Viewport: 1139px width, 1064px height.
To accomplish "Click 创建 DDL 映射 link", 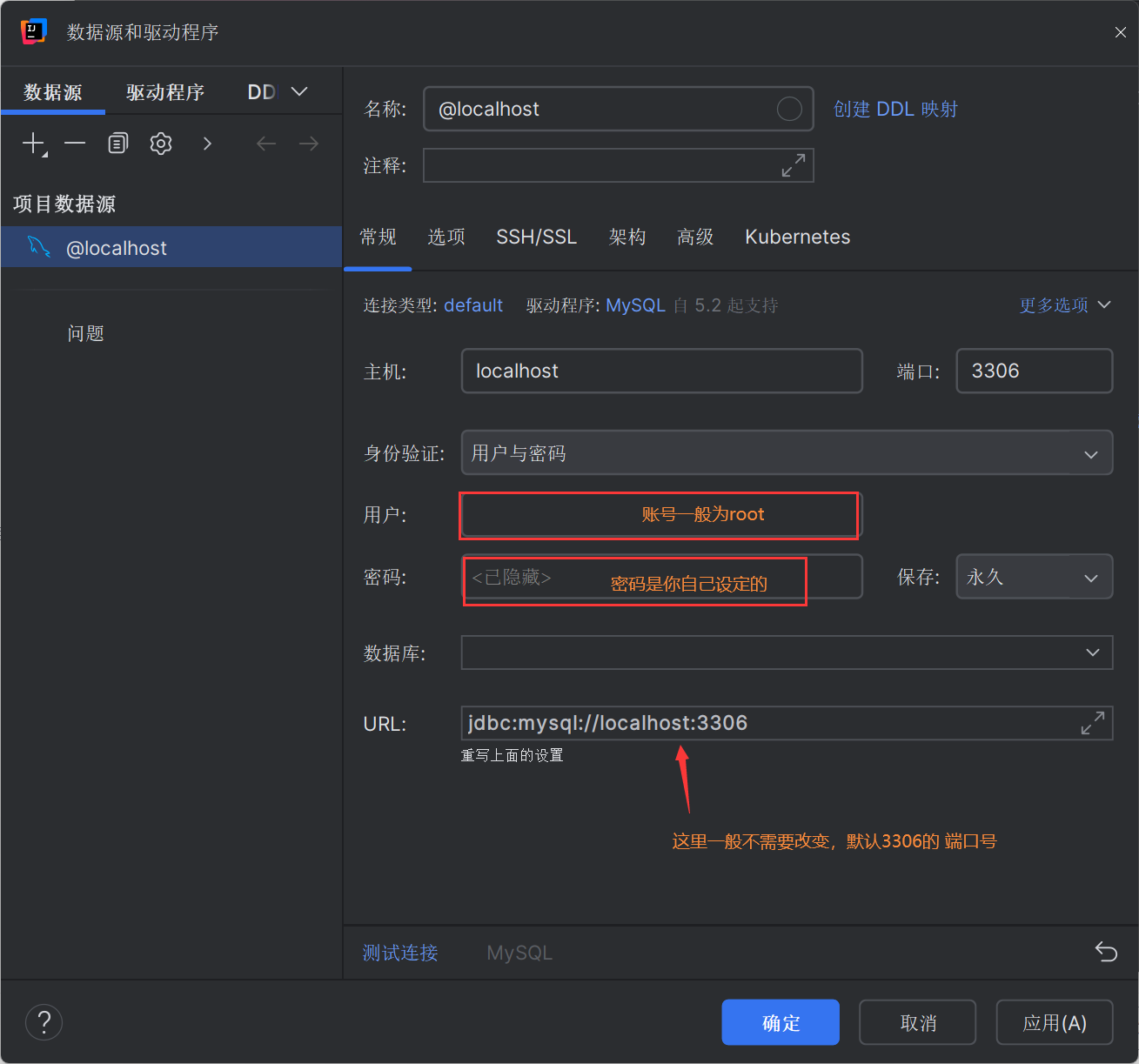I will tap(895, 109).
